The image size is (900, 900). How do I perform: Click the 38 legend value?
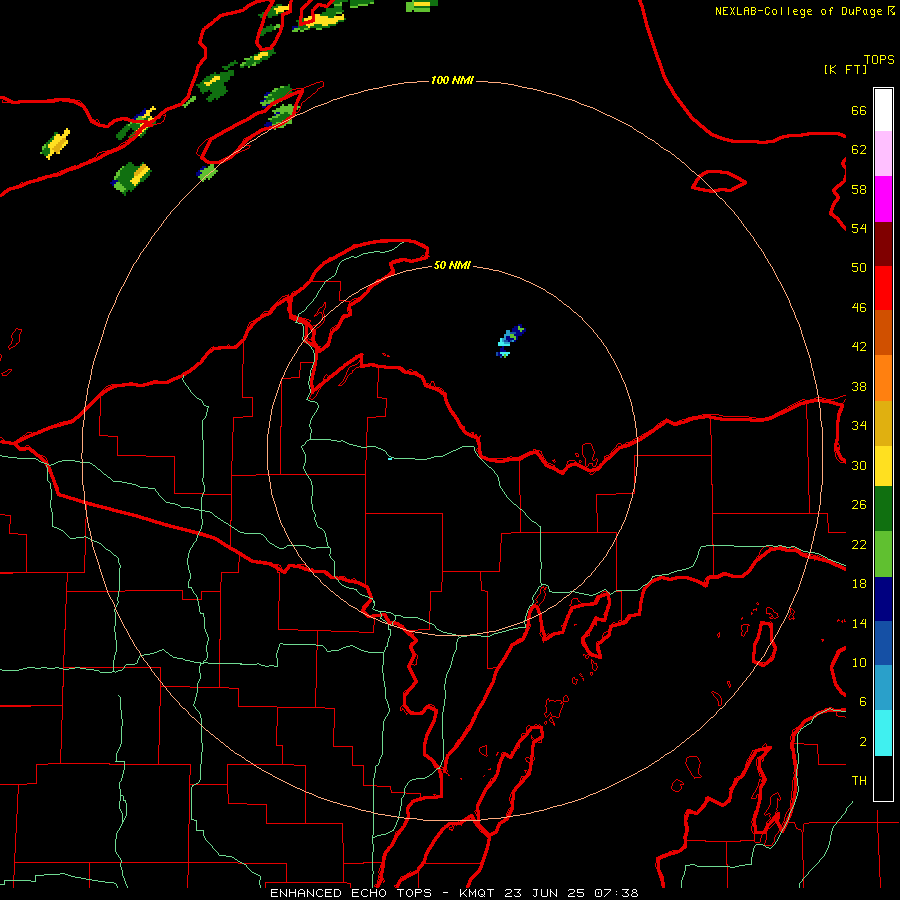[859, 386]
